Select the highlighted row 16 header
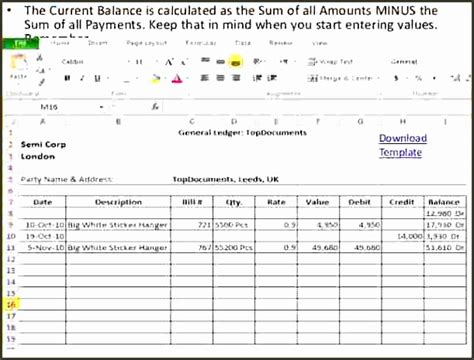Screen dimensions: 474x360 point(11,305)
